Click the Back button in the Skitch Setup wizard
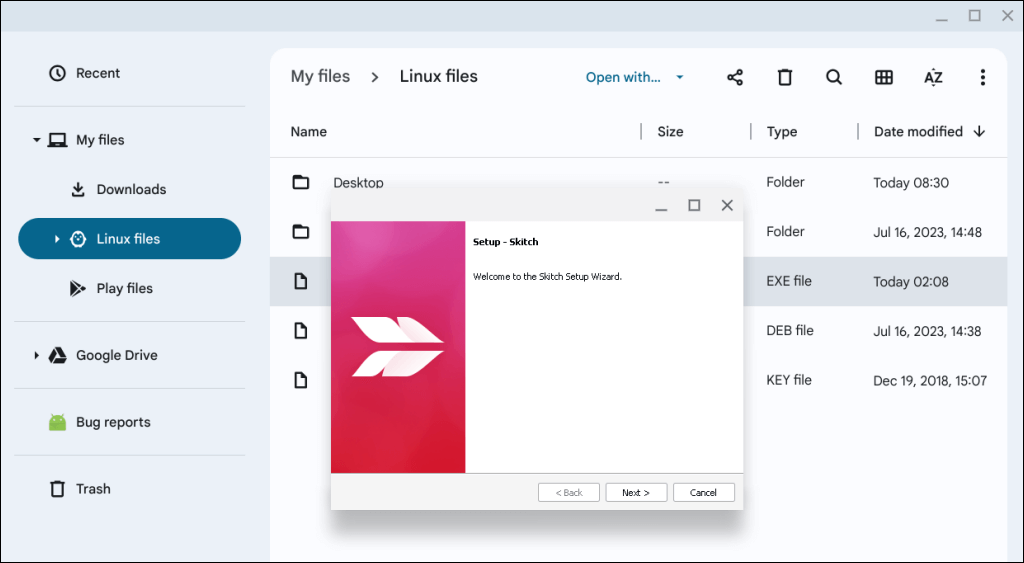The image size is (1024, 563). pos(569,492)
